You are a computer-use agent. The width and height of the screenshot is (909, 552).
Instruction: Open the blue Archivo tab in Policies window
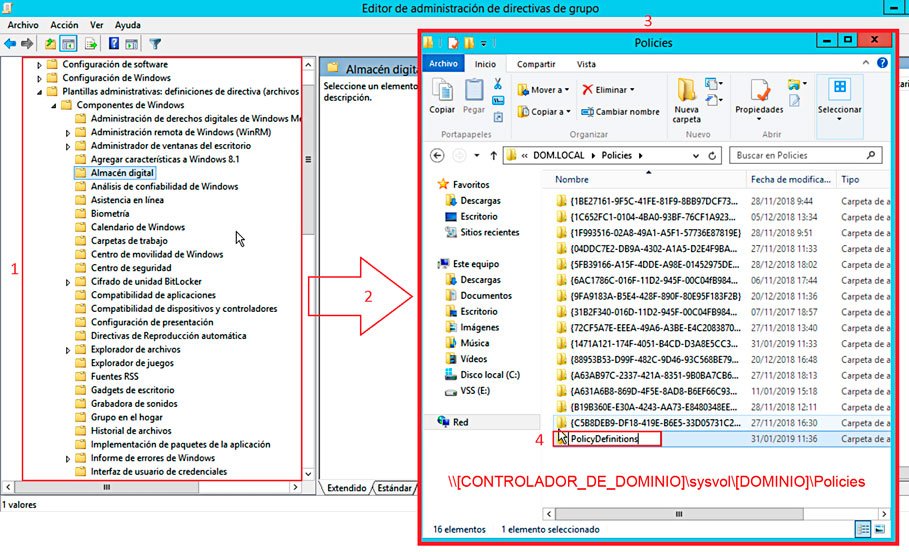[x=443, y=63]
